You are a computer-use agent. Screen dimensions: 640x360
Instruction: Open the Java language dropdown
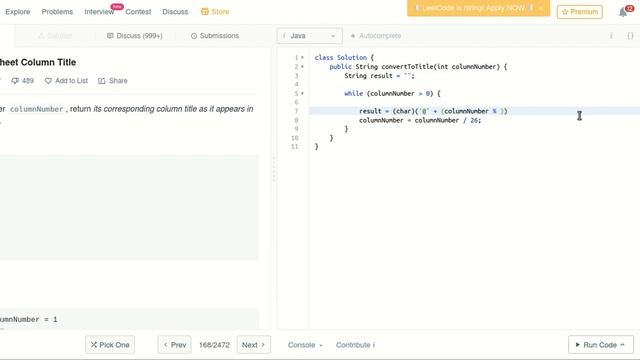310,36
